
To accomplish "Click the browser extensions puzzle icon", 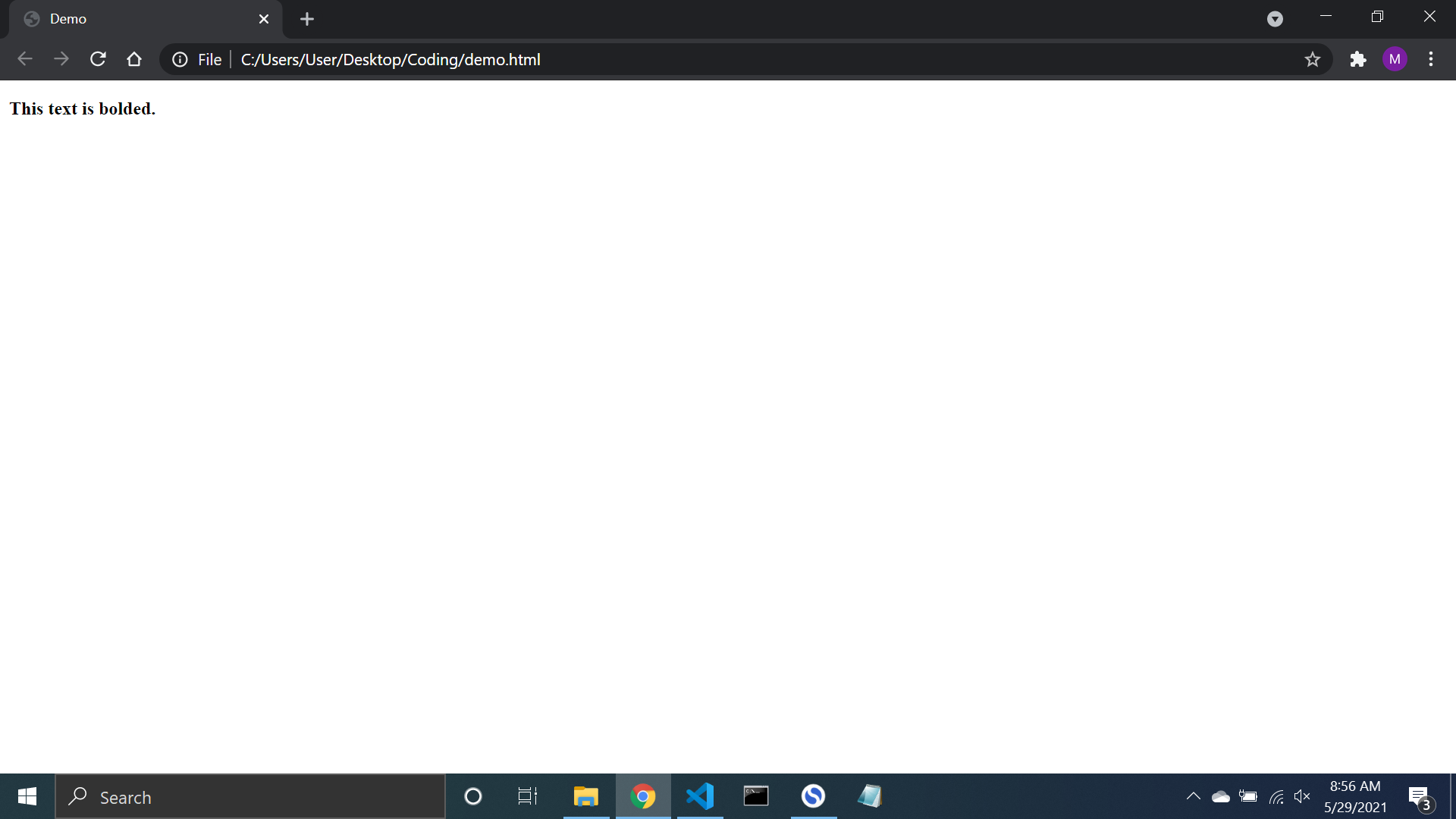I will 1358,59.
